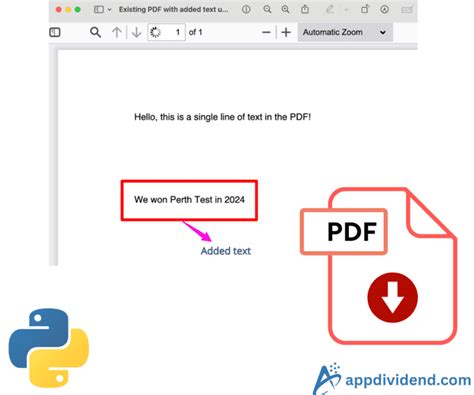Click the green fullscreen window button
The image size is (474, 395).
[x=78, y=10]
